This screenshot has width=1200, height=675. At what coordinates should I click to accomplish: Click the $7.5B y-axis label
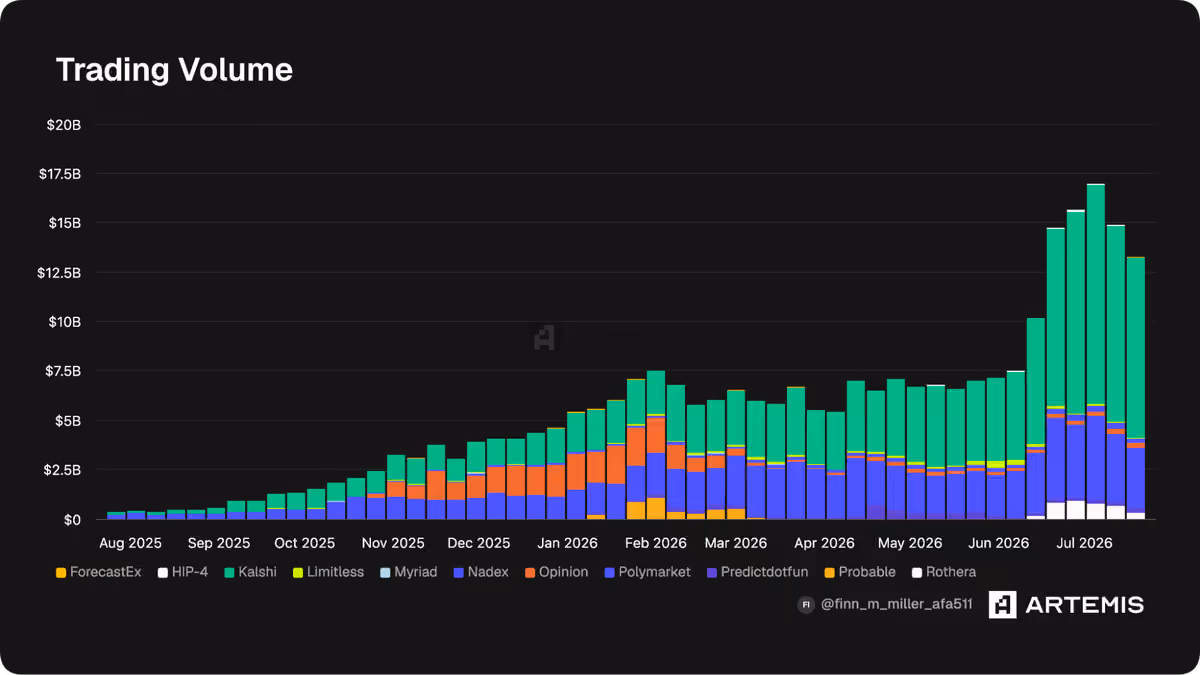pos(64,371)
